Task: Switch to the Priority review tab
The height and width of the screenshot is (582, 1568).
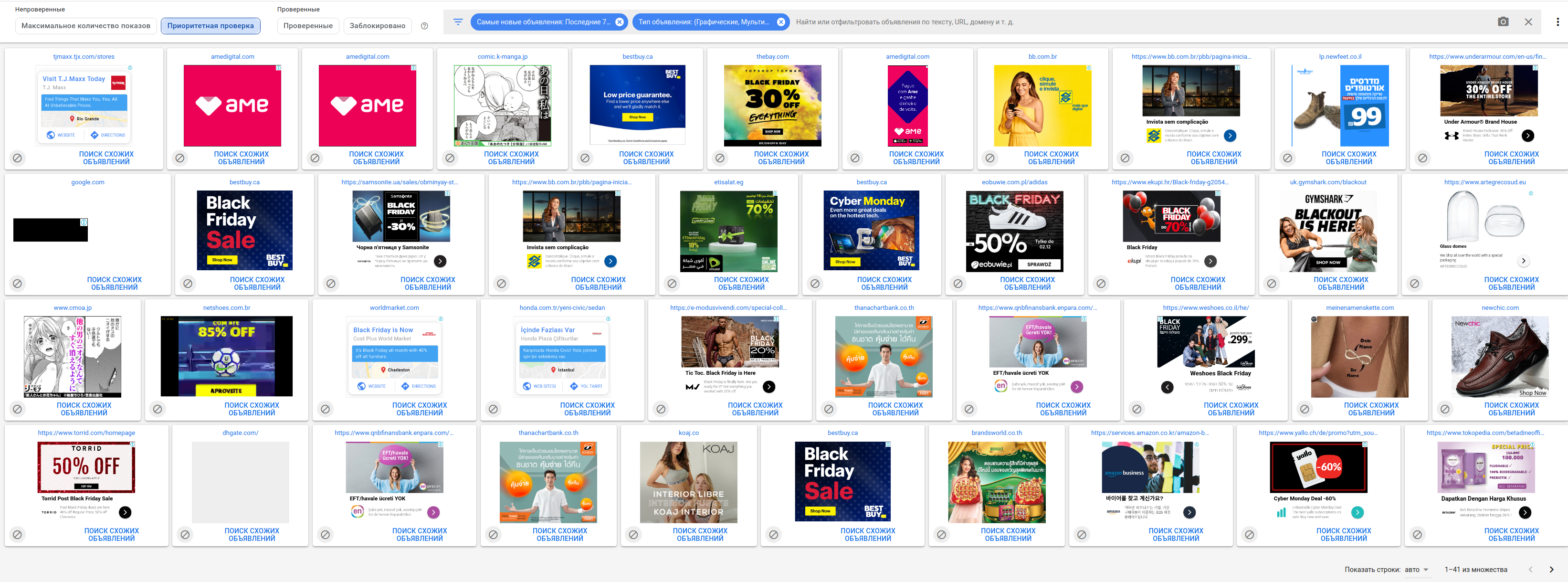Action: [x=210, y=26]
